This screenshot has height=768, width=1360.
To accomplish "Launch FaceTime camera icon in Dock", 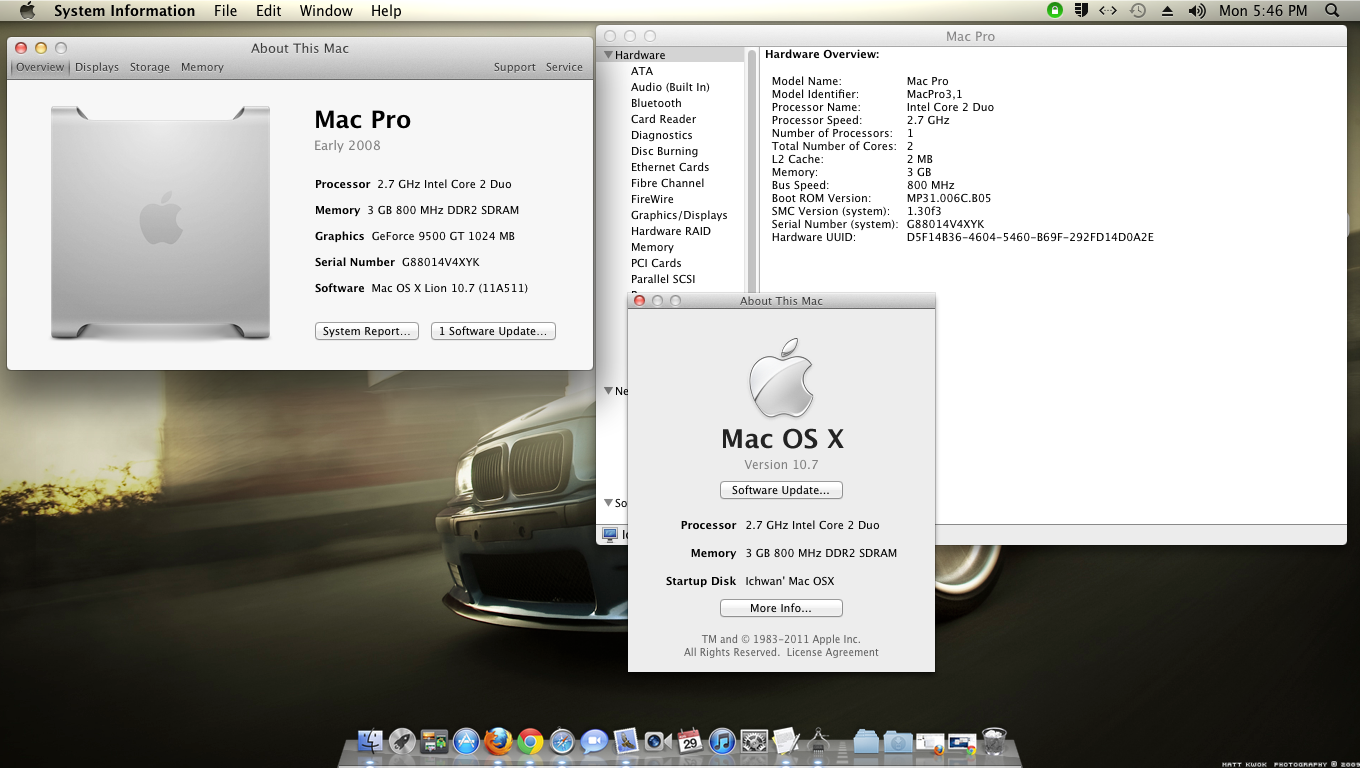I will click(657, 741).
